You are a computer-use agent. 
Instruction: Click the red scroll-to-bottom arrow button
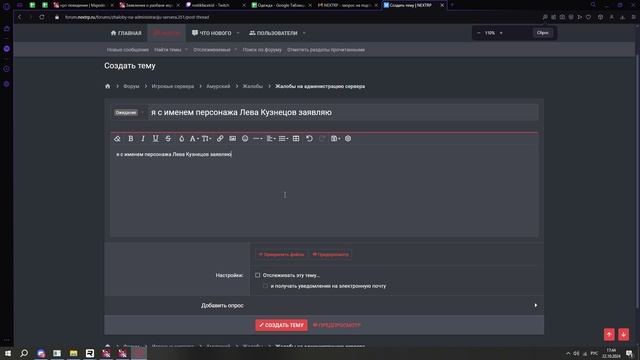623,335
